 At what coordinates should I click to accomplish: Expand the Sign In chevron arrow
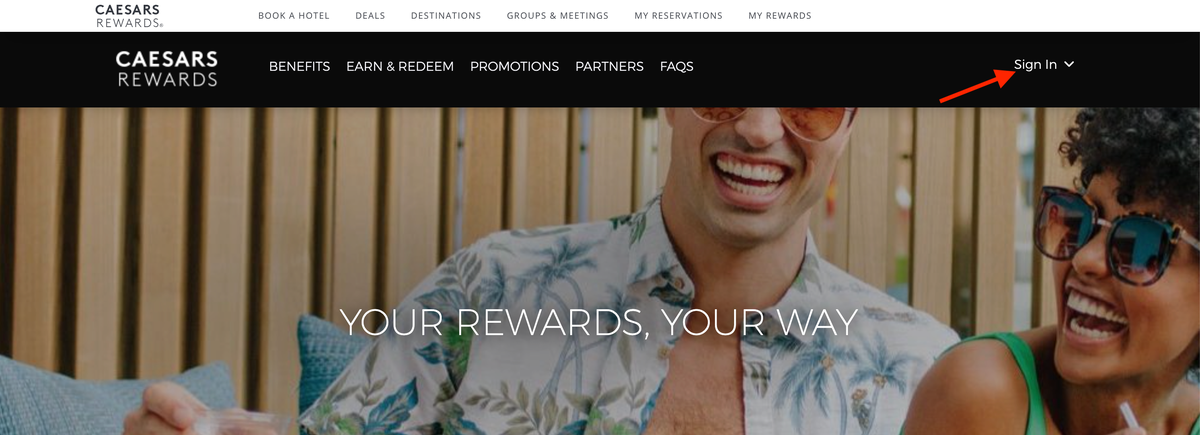click(x=1069, y=65)
